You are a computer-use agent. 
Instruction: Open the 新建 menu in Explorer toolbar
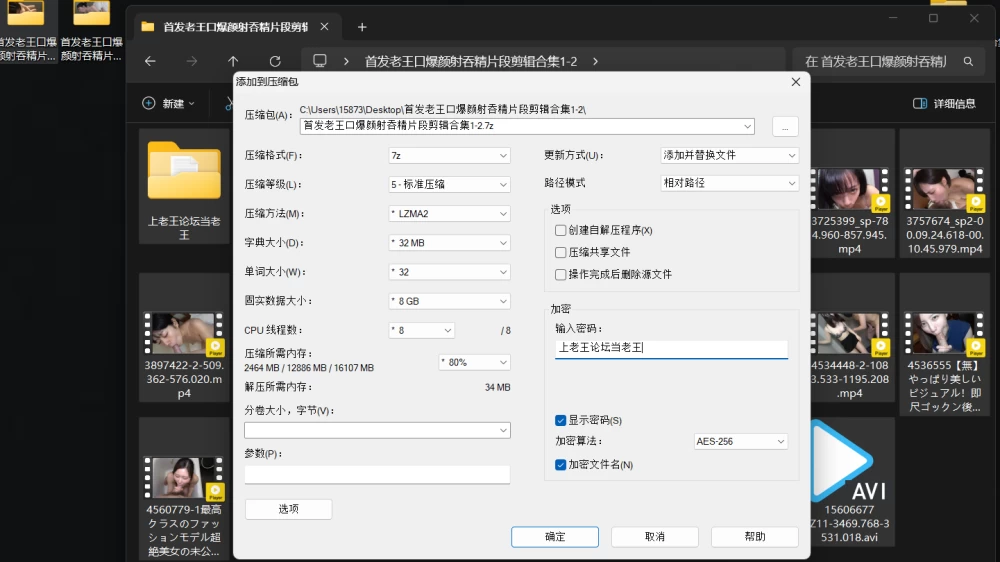[x=168, y=103]
